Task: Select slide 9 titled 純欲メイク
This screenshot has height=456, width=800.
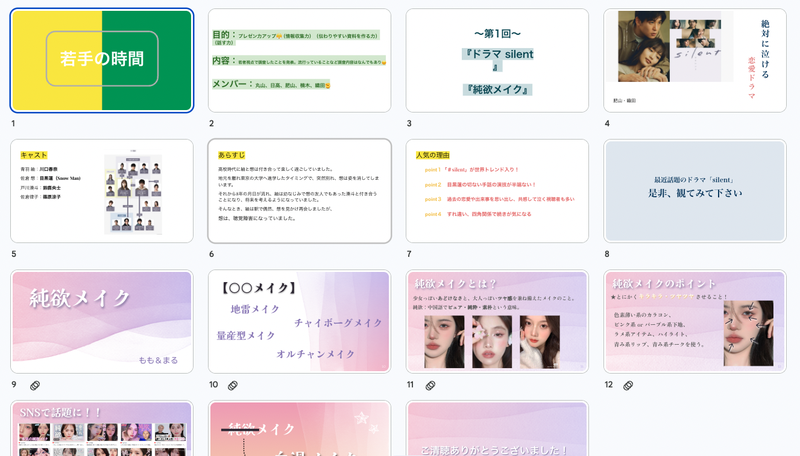Action: 102,322
